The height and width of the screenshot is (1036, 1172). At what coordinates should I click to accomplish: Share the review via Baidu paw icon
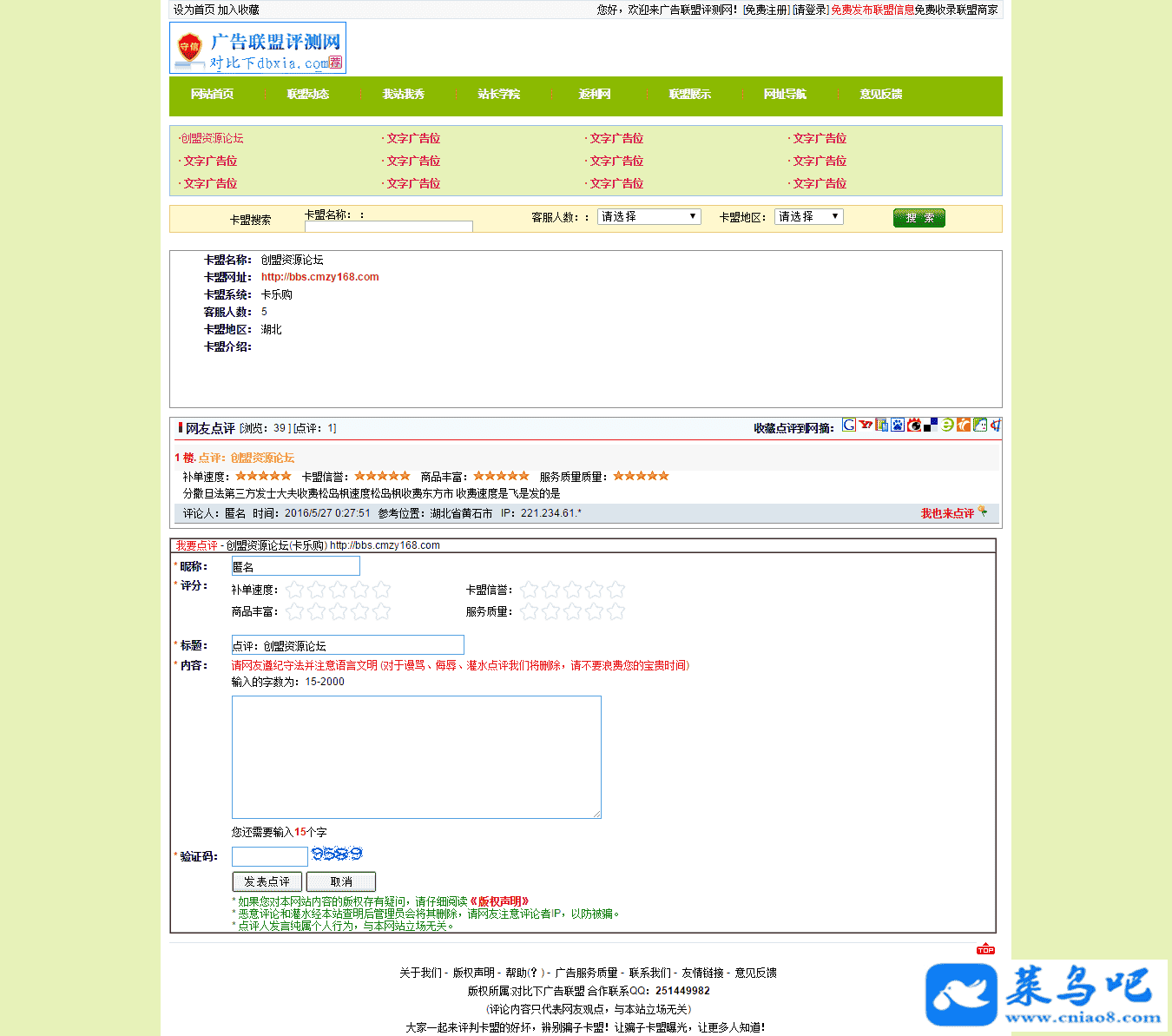(x=898, y=425)
